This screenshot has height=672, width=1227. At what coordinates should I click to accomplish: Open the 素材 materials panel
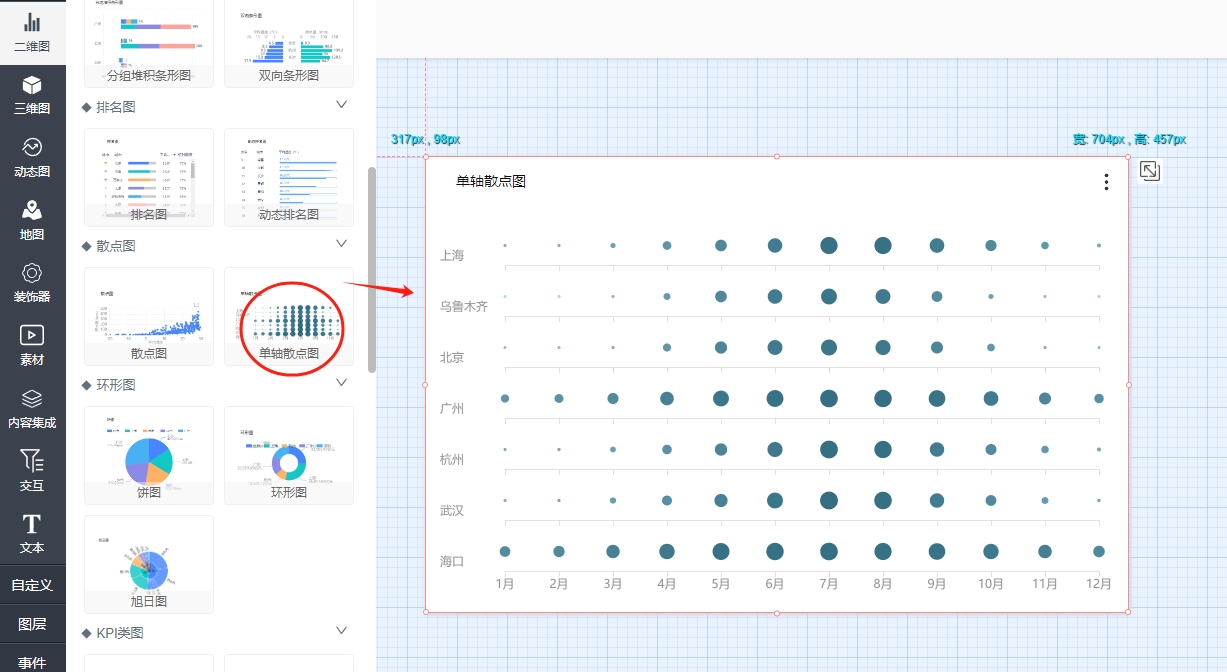click(32, 347)
